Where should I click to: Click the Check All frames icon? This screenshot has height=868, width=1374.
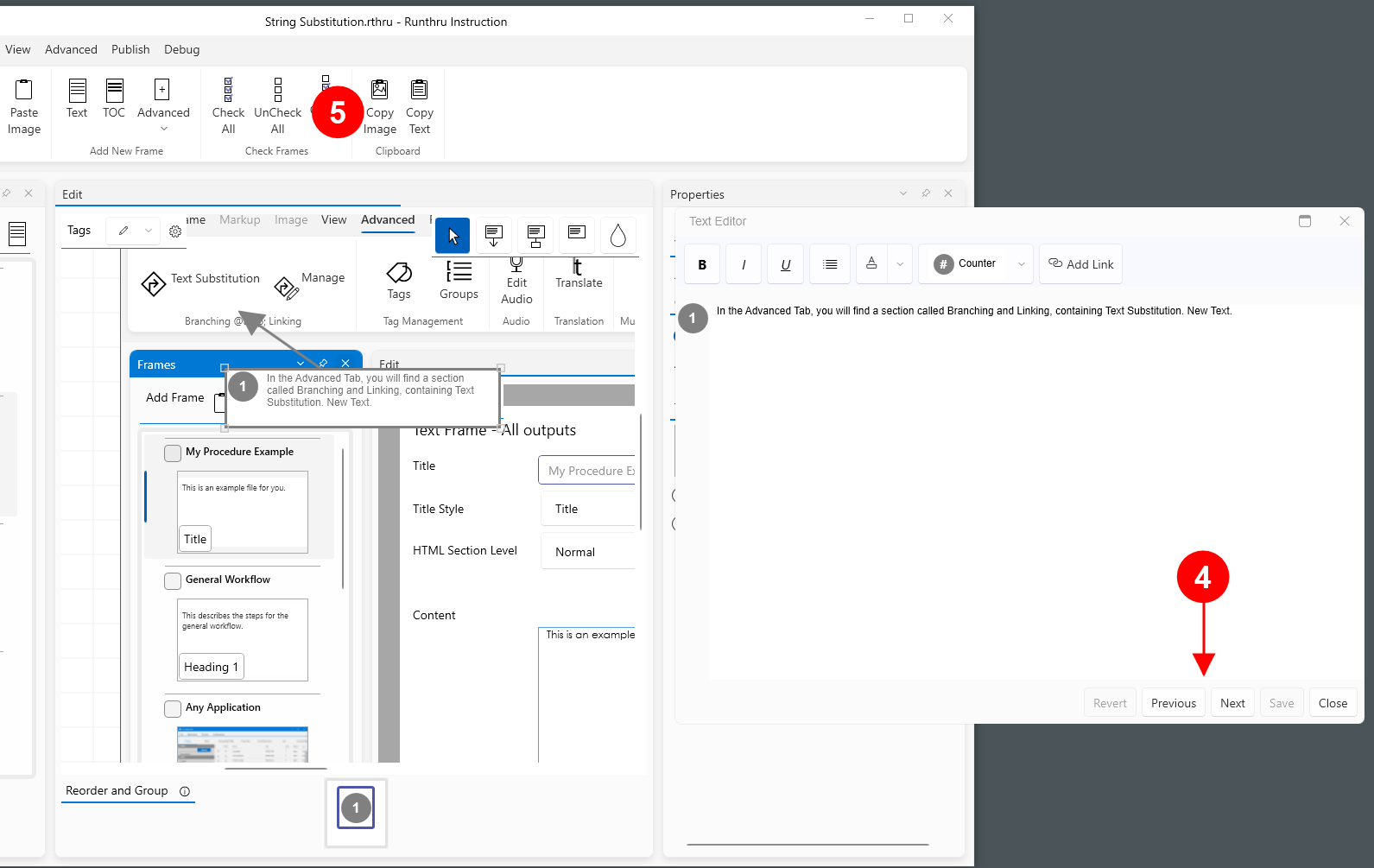(228, 90)
